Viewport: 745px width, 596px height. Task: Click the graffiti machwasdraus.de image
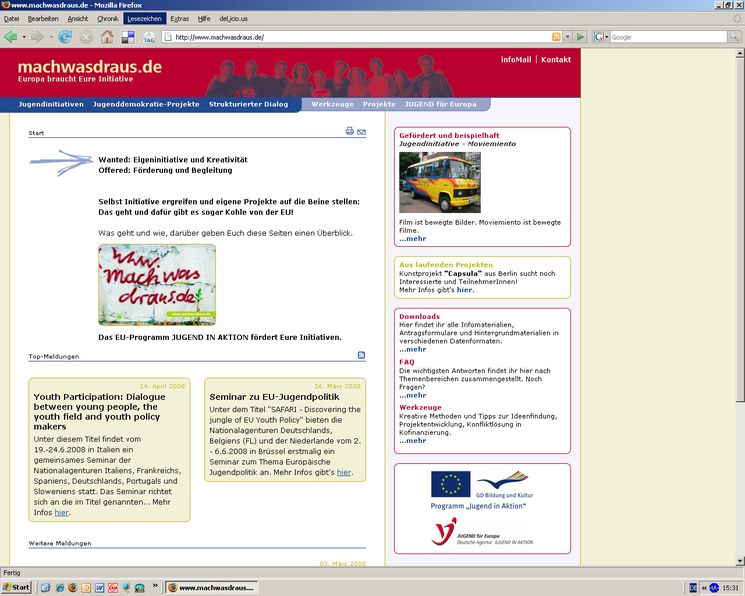click(157, 285)
